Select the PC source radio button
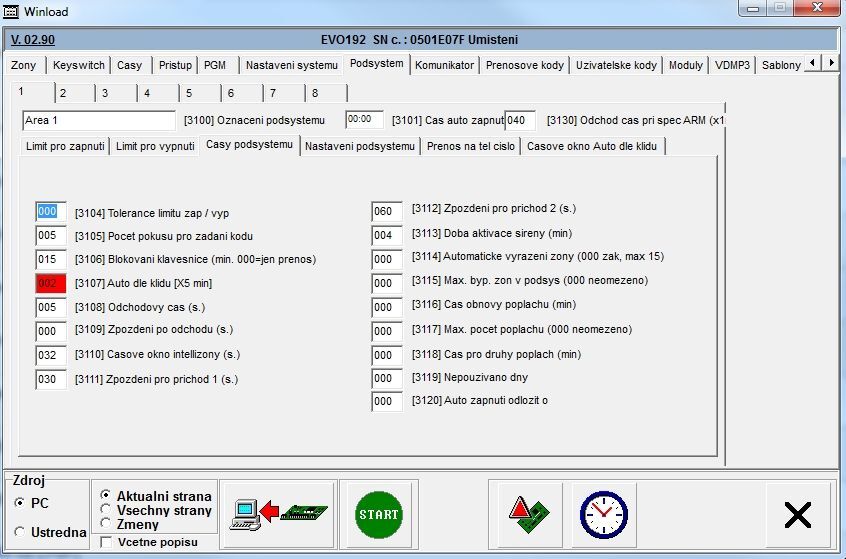This screenshot has height=559, width=846. tap(20, 501)
